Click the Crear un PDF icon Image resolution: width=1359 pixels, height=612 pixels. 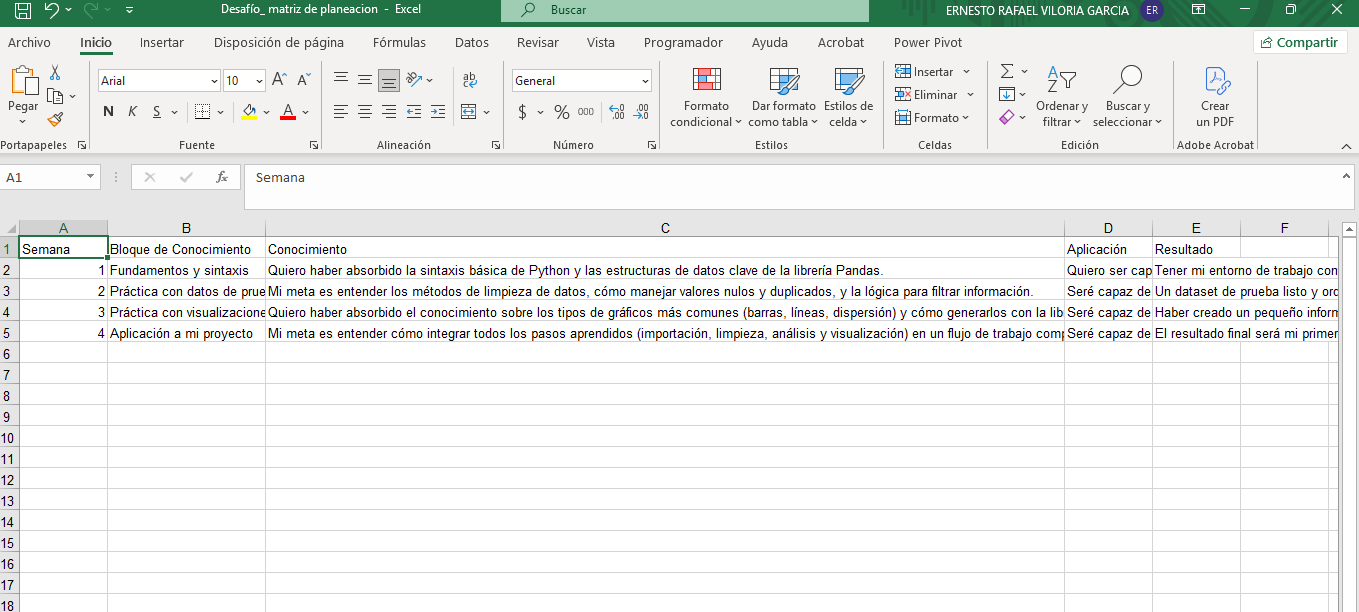point(1215,95)
